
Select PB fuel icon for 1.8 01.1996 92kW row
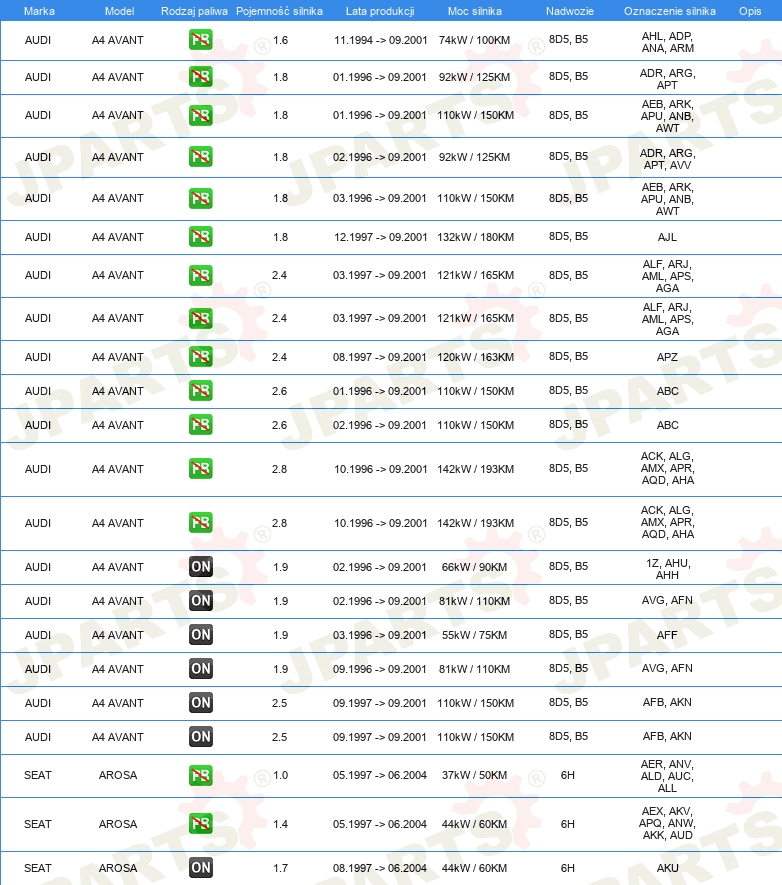tap(200, 76)
